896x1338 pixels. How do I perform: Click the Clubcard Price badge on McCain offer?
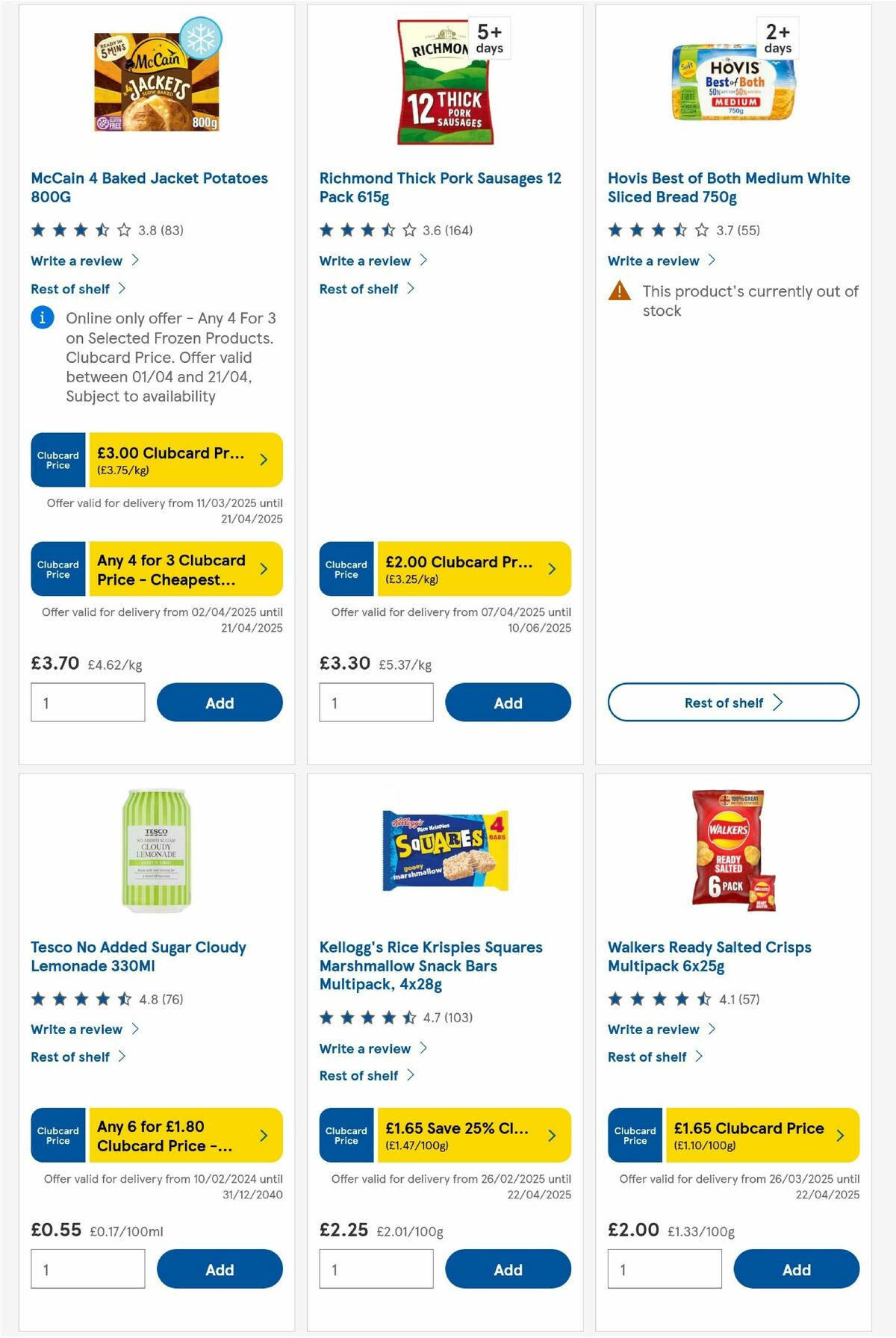(57, 461)
